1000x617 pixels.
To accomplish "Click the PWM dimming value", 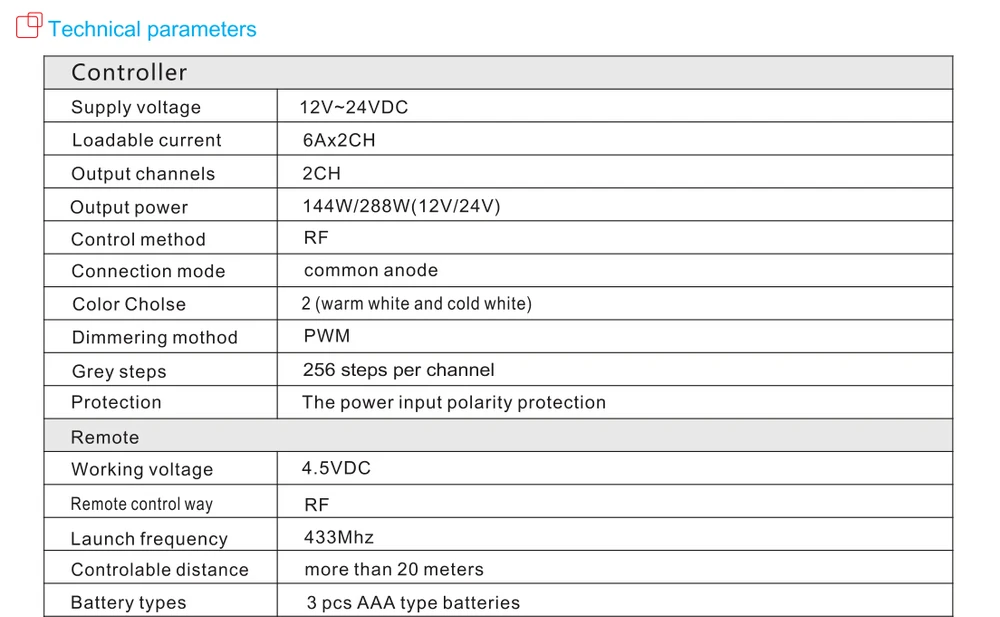I will [327, 336].
